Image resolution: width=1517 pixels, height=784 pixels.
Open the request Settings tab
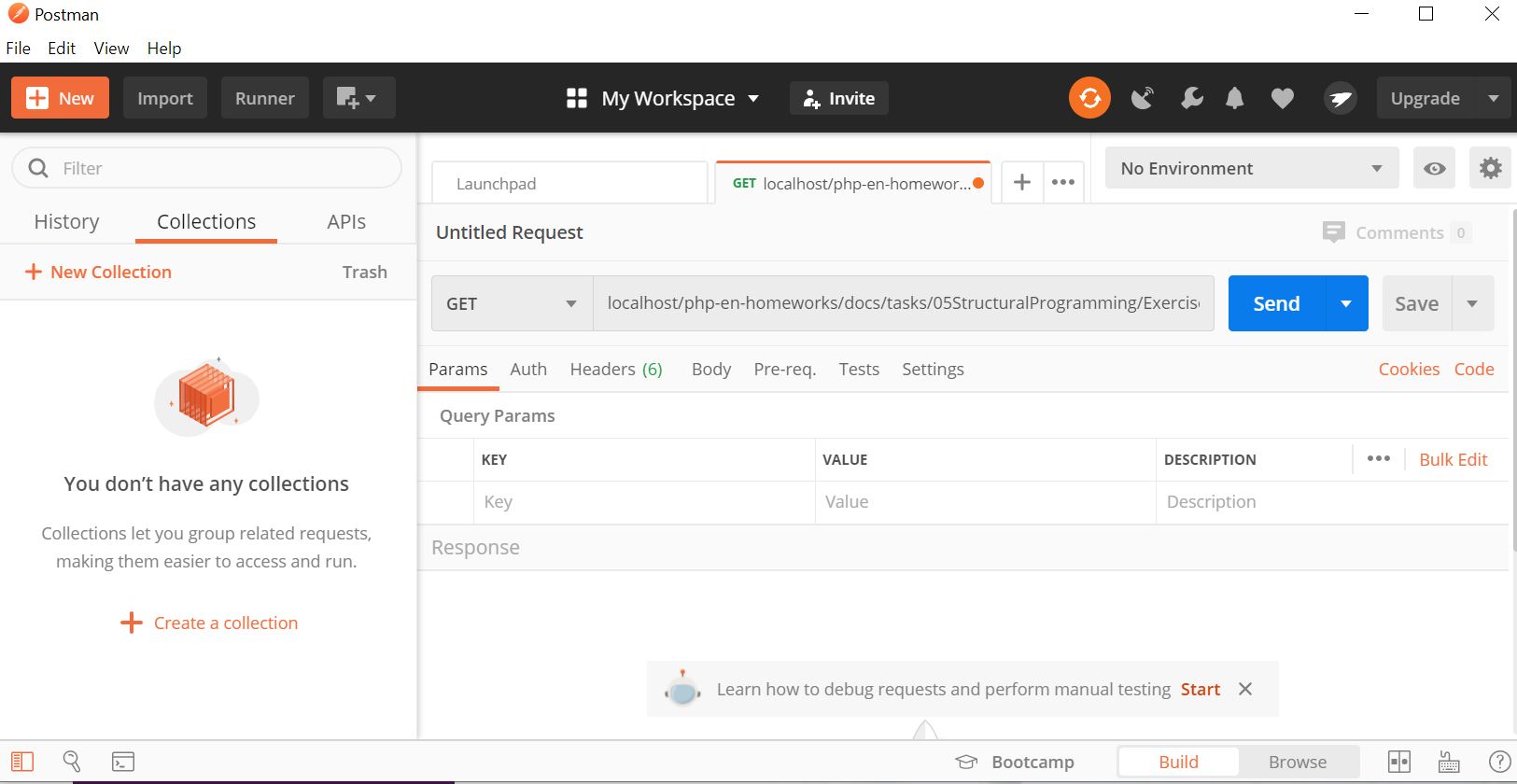coord(933,370)
